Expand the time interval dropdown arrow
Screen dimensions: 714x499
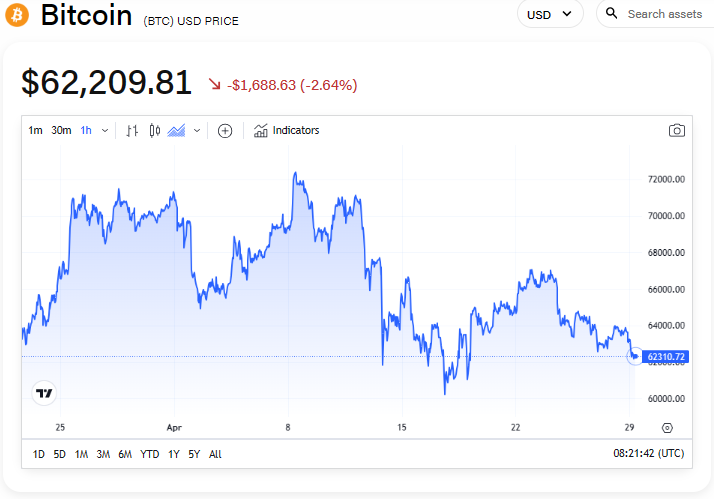coord(105,130)
